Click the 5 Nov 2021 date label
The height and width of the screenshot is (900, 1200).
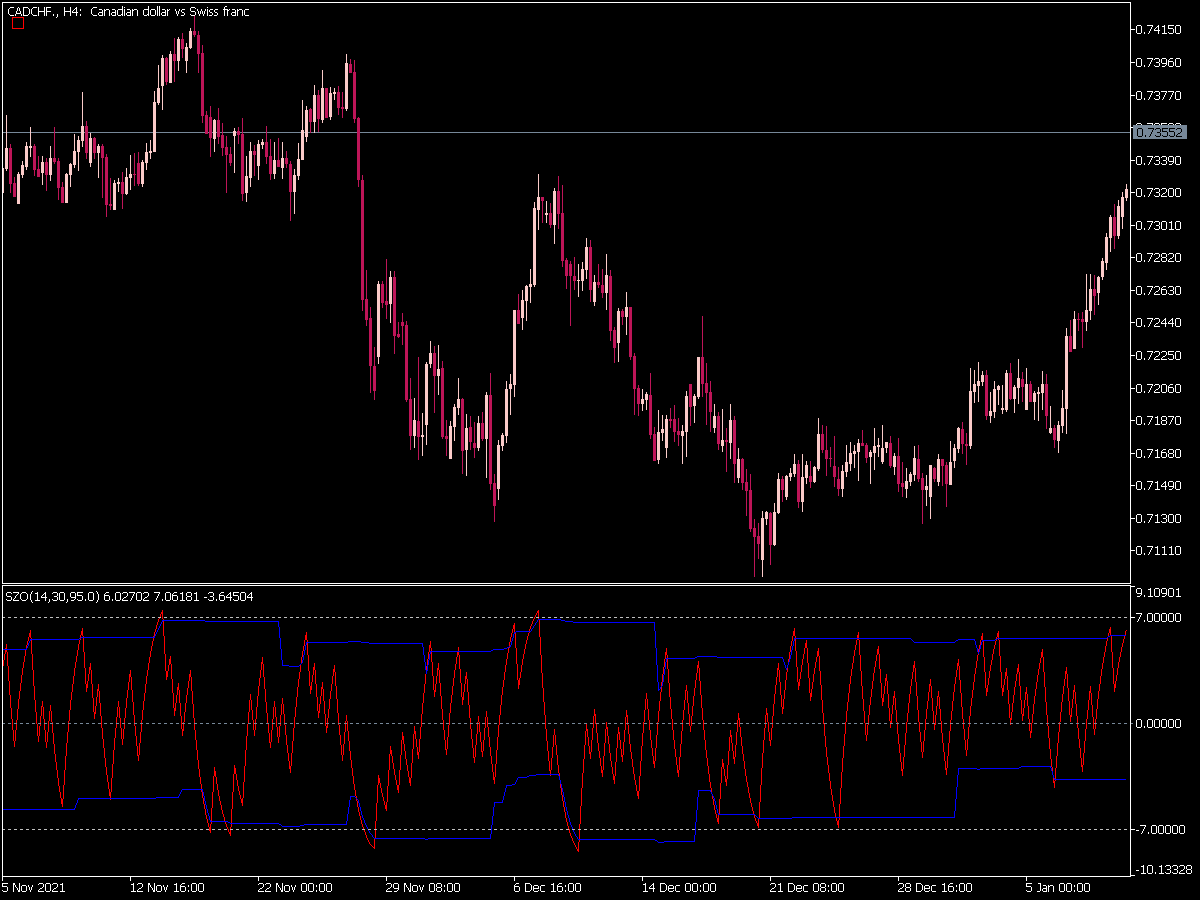(31, 887)
